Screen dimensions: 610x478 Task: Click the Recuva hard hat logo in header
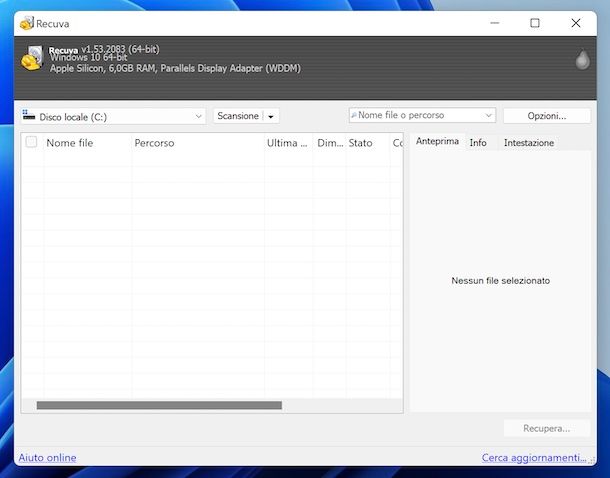click(x=32, y=58)
